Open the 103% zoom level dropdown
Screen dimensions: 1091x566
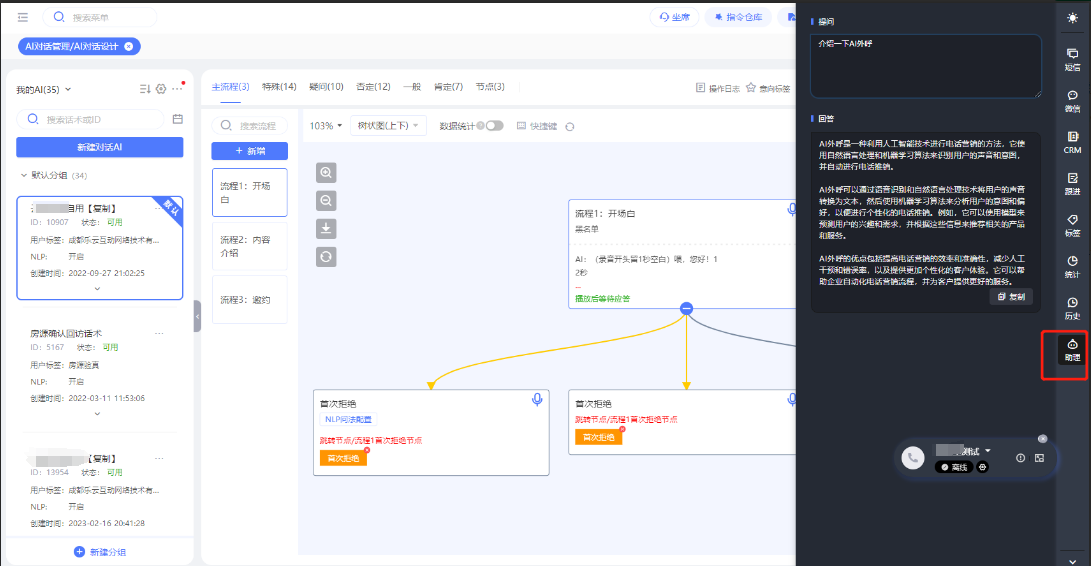(326, 126)
